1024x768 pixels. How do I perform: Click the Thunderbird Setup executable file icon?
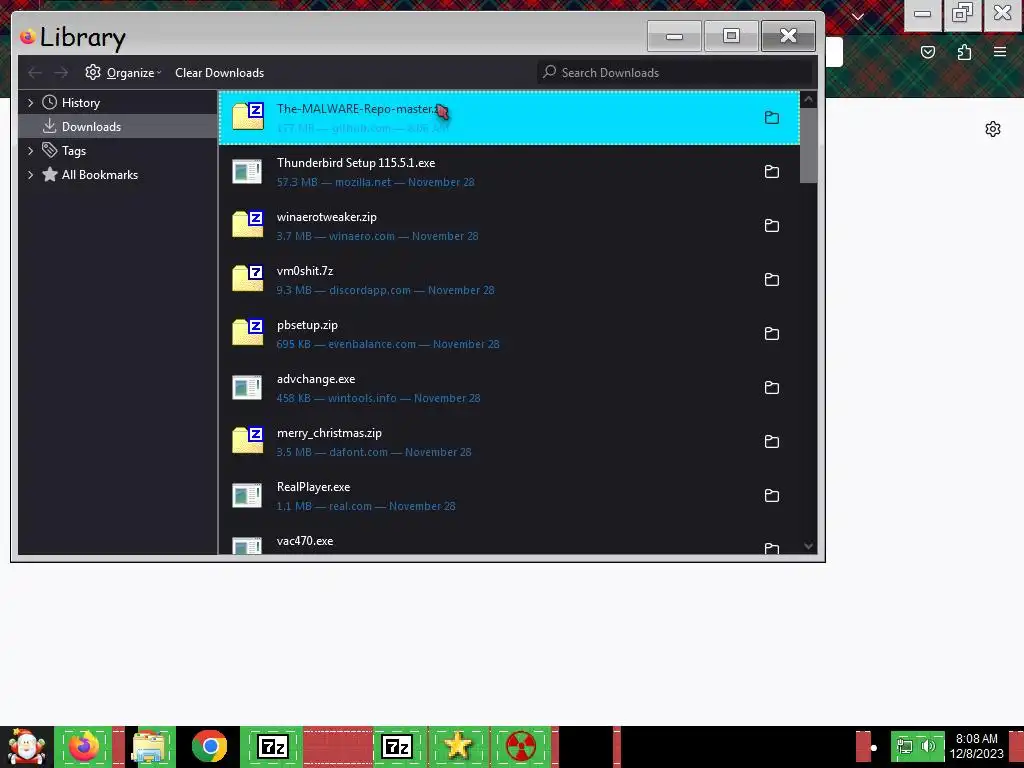point(247,171)
